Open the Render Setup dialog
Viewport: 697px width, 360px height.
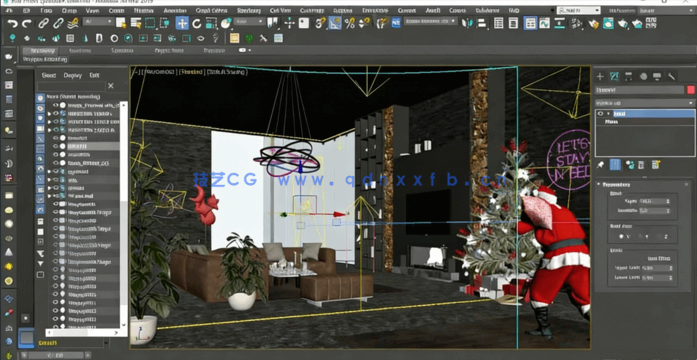594,23
